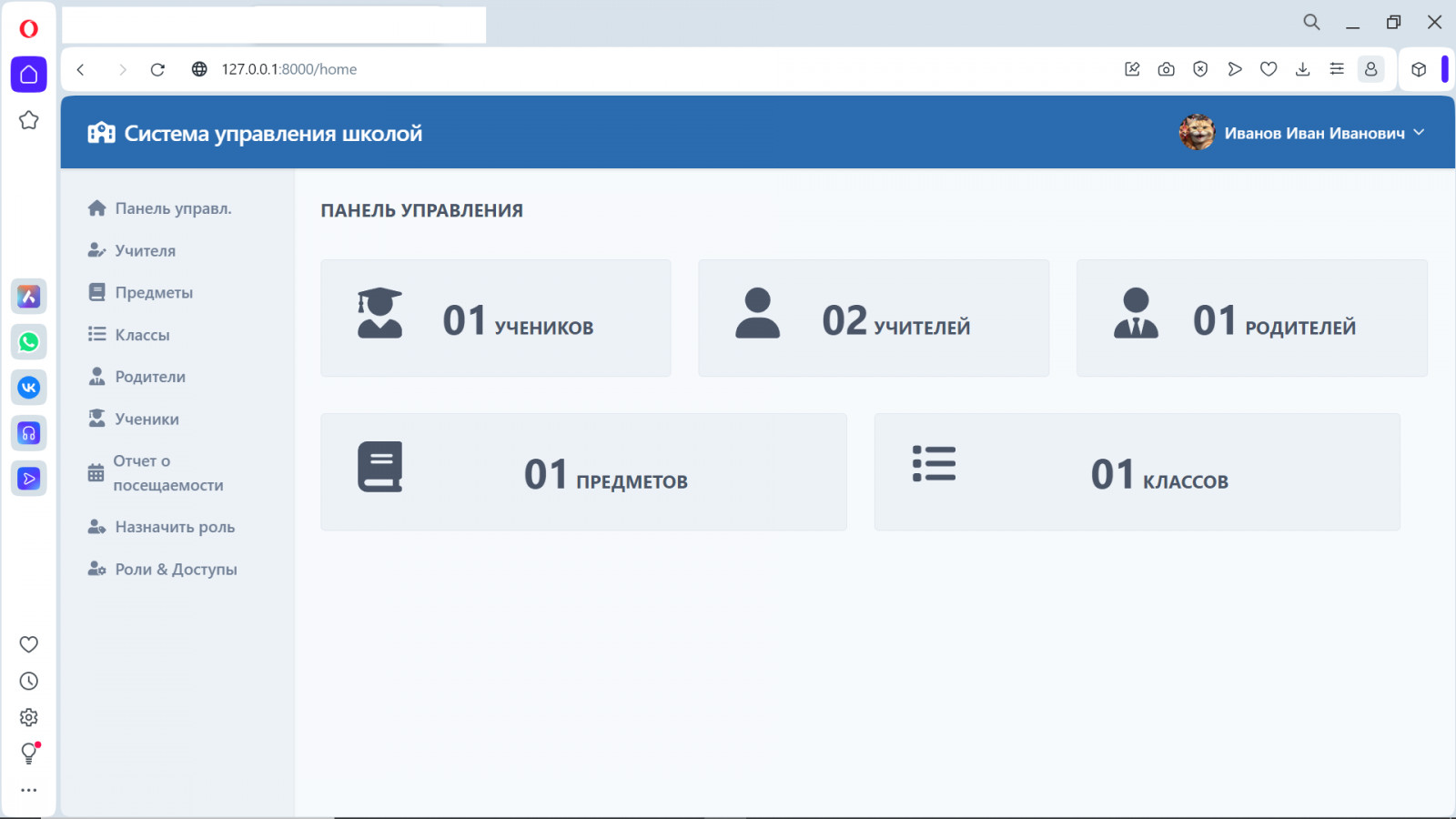Open Назначить роль sidebar item

161,527
